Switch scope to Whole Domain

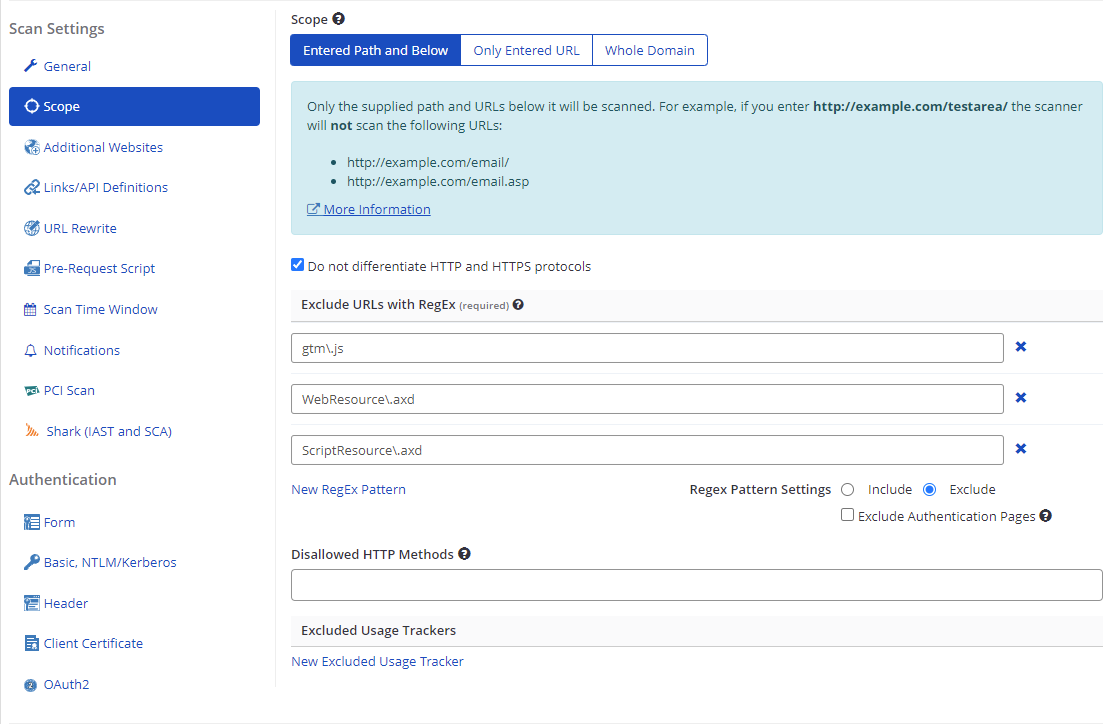coord(649,51)
